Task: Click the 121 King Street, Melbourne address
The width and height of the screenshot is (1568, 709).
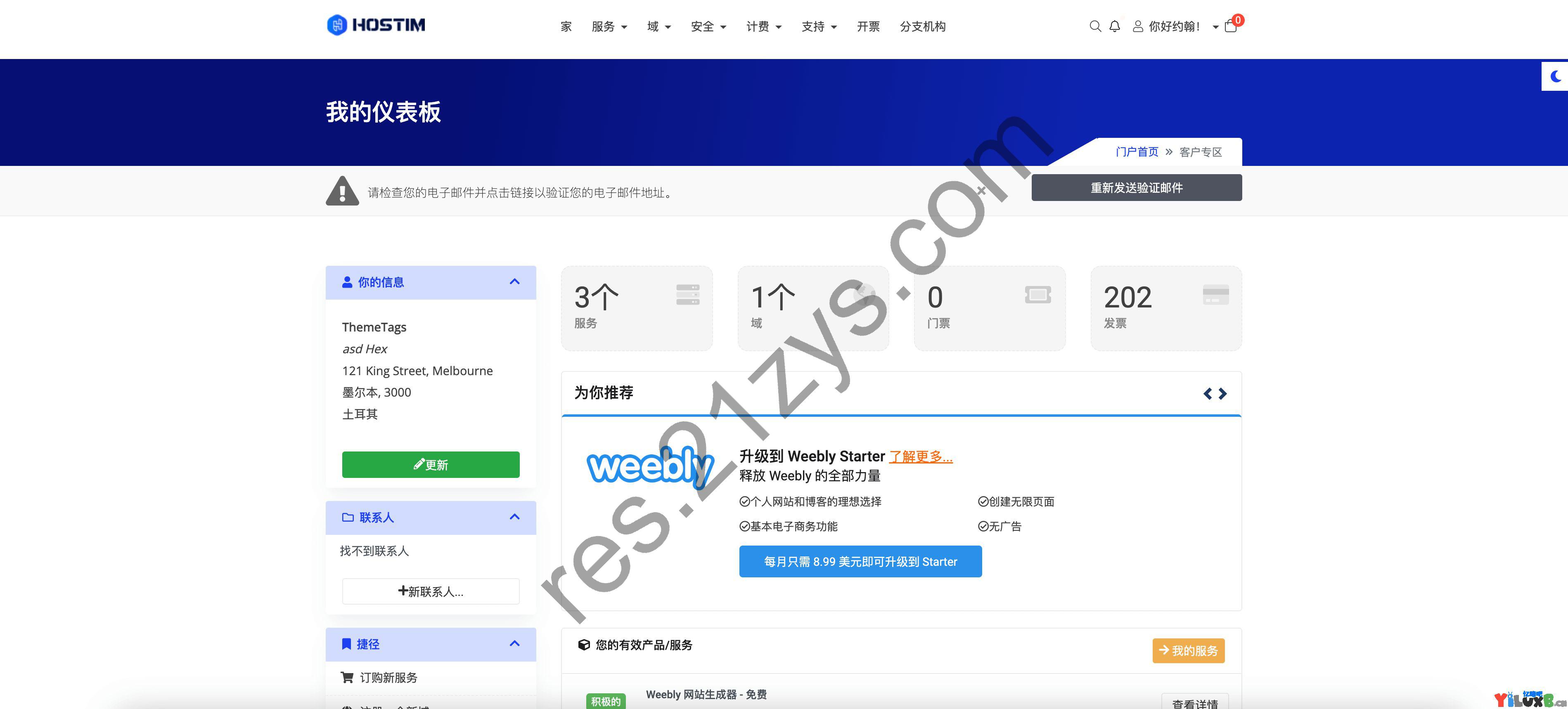Action: coord(417,371)
